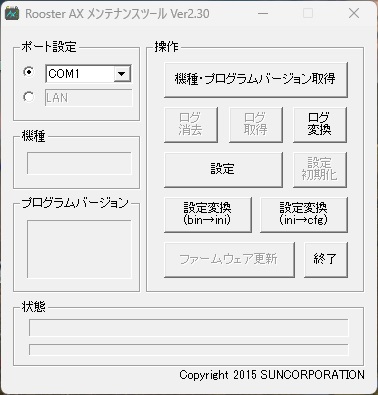378x395 pixels.
Task: Click the ログ取得 button
Action: point(256,124)
